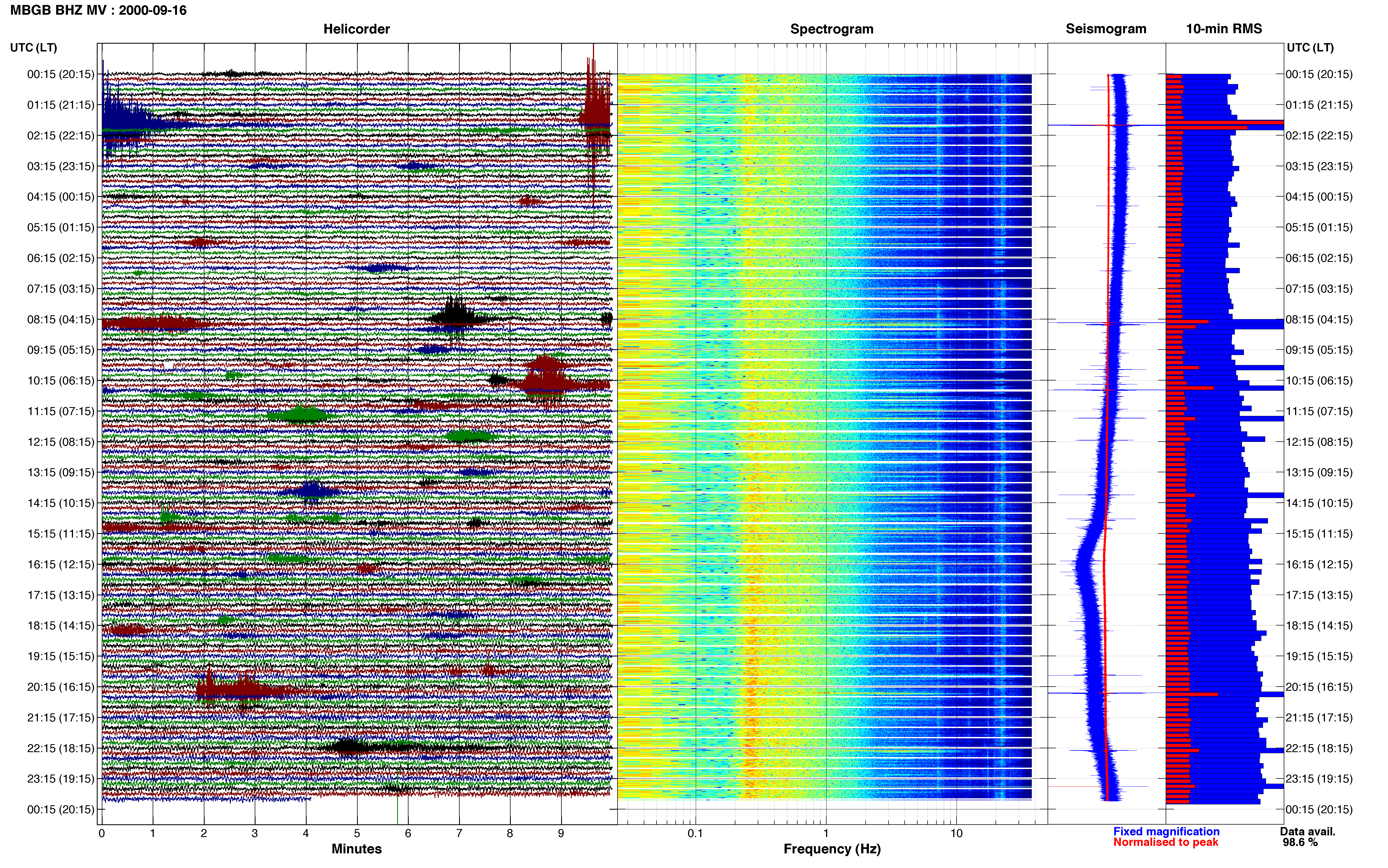1388x868 pixels.
Task: Click the '0.1' frequency tick label
Action: click(695, 833)
